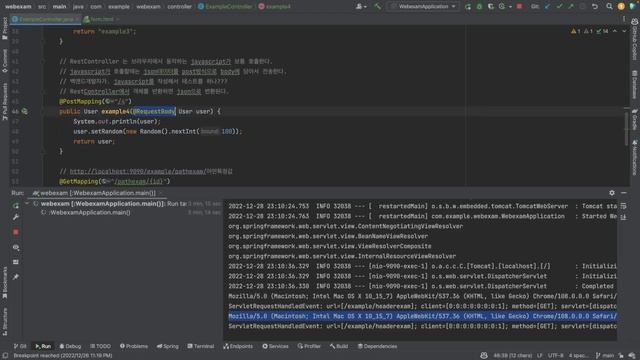640x360 pixels.
Task: Open the Database panel on the right sidebar
Action: click(x=635, y=85)
